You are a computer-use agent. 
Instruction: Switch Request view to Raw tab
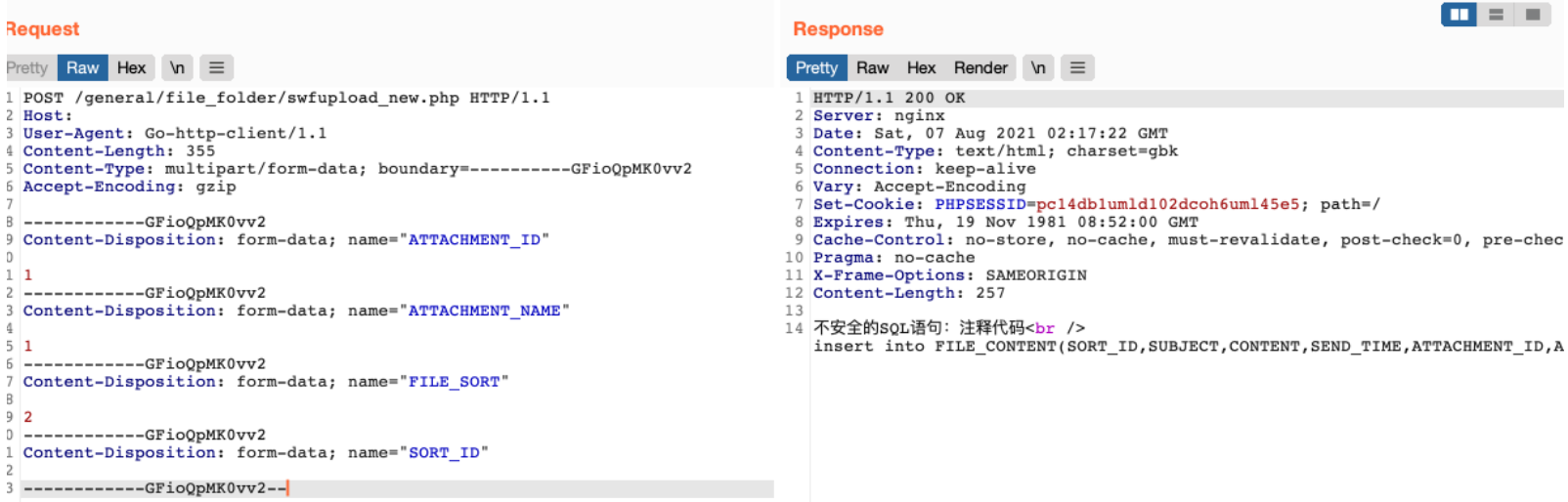tap(82, 67)
